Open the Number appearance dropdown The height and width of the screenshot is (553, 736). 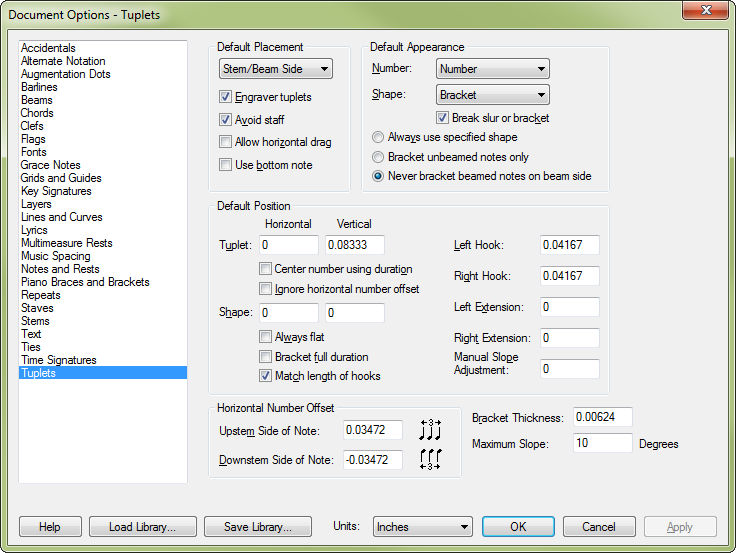click(492, 69)
